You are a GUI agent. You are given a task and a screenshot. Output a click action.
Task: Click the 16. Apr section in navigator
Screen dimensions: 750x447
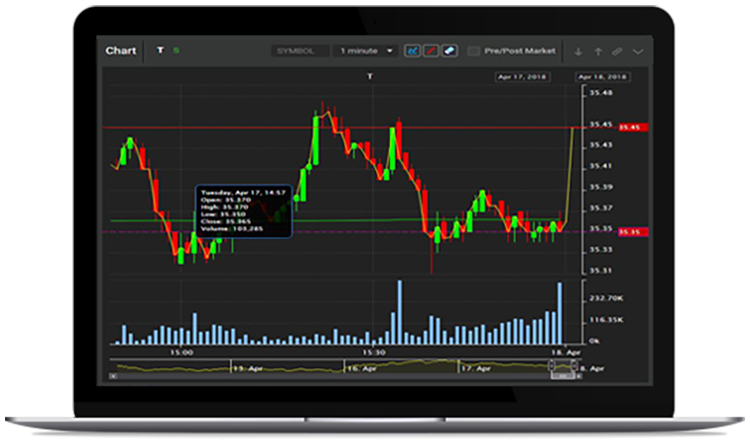coord(361,368)
